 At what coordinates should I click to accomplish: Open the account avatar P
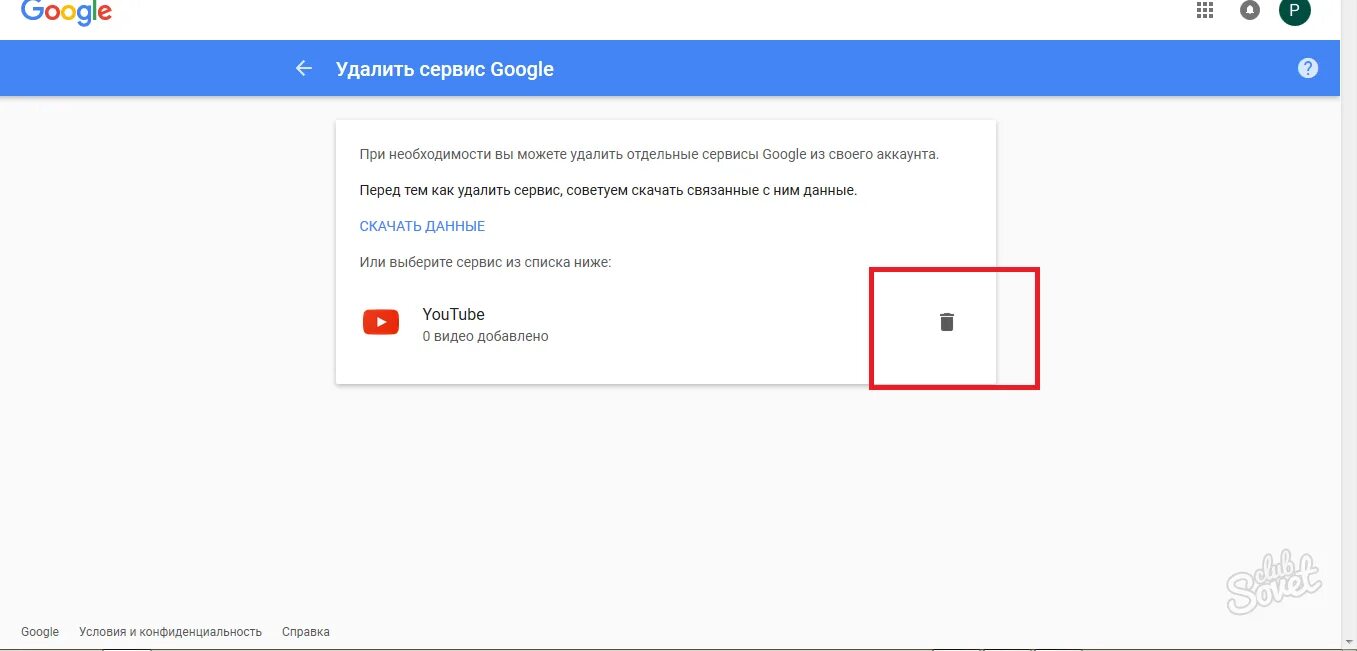(1295, 10)
